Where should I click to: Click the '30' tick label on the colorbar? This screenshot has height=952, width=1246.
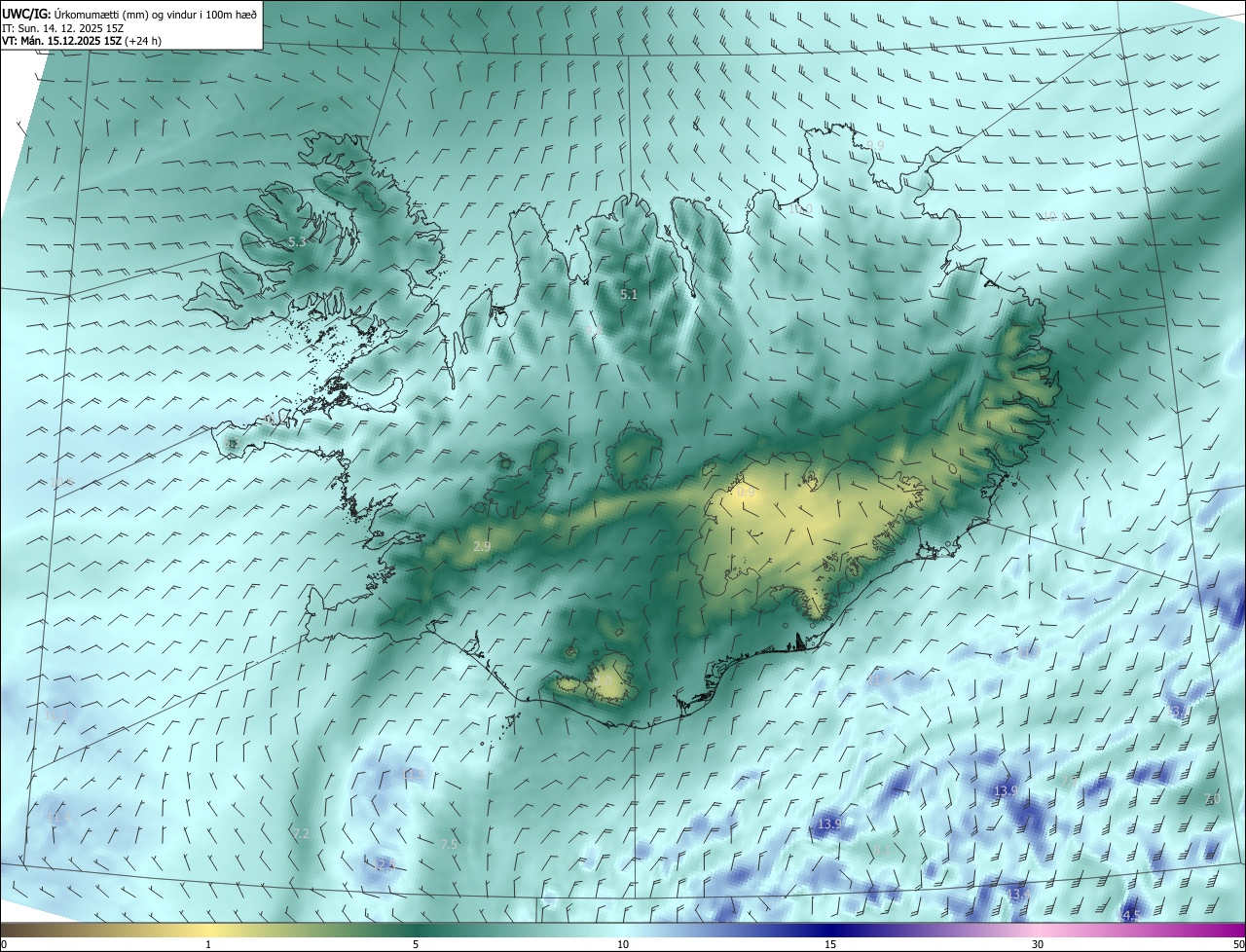tap(1038, 944)
